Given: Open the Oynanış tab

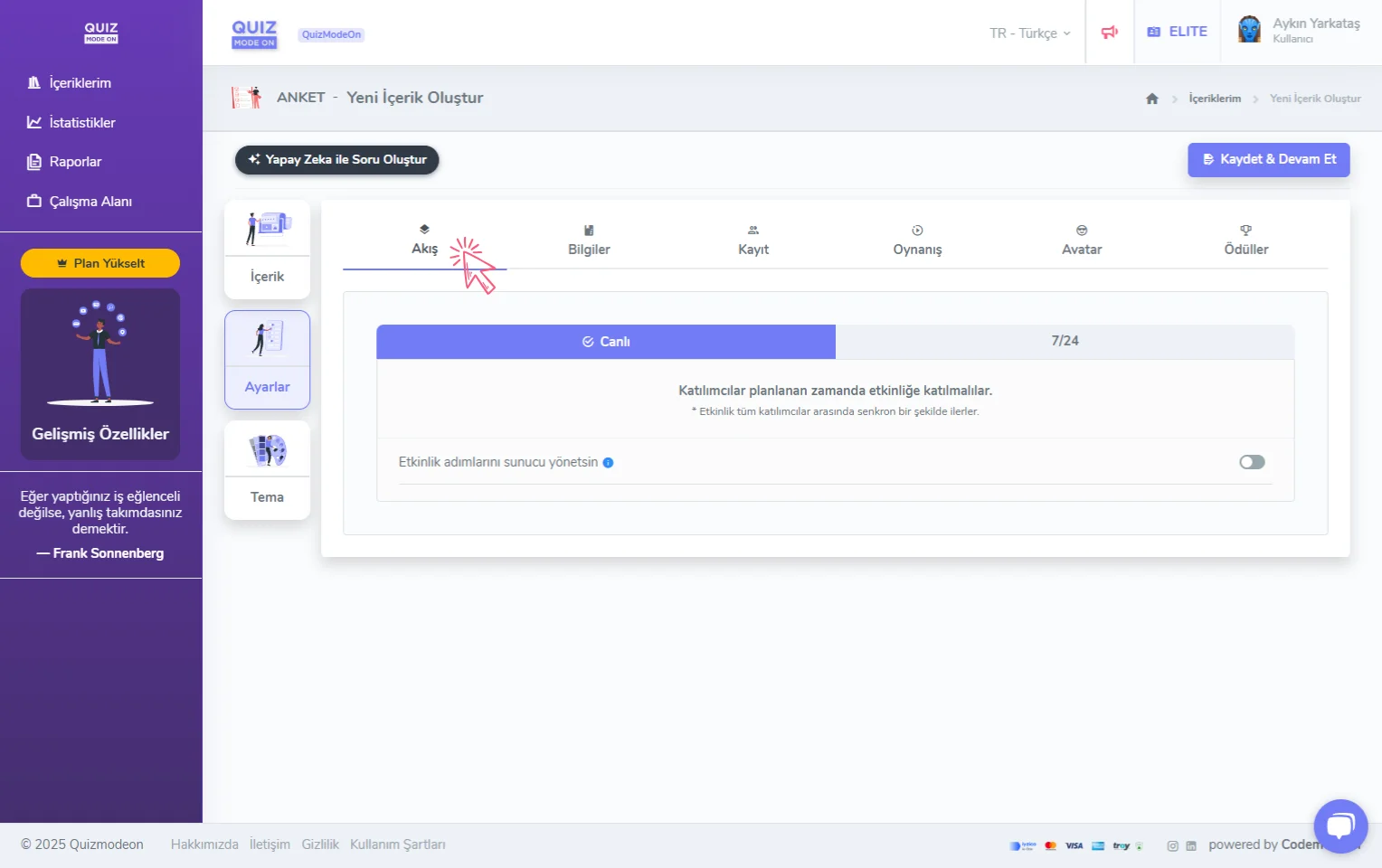Looking at the screenshot, I should click(x=917, y=241).
